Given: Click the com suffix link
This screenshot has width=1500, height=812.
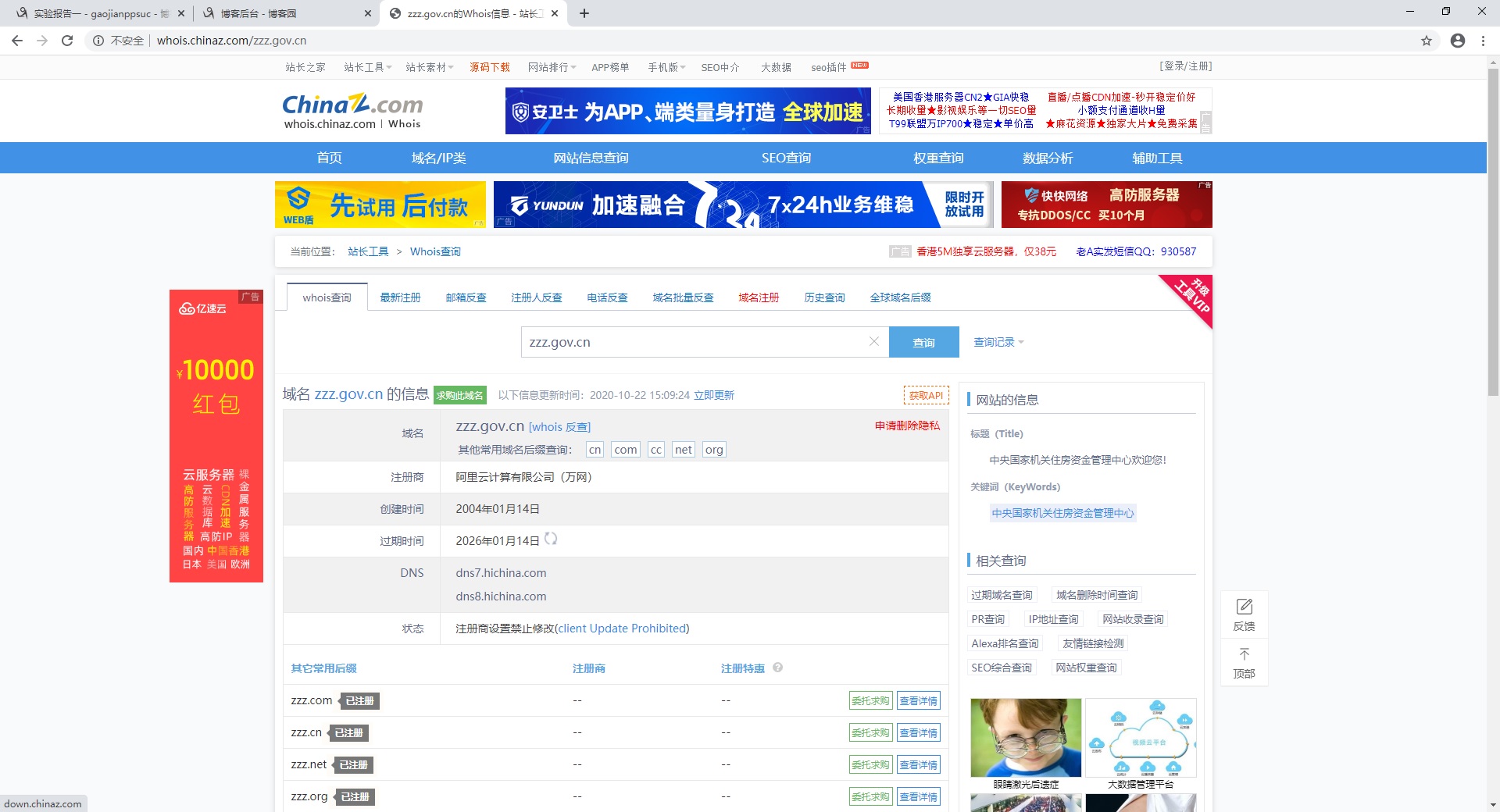Looking at the screenshot, I should (x=626, y=450).
